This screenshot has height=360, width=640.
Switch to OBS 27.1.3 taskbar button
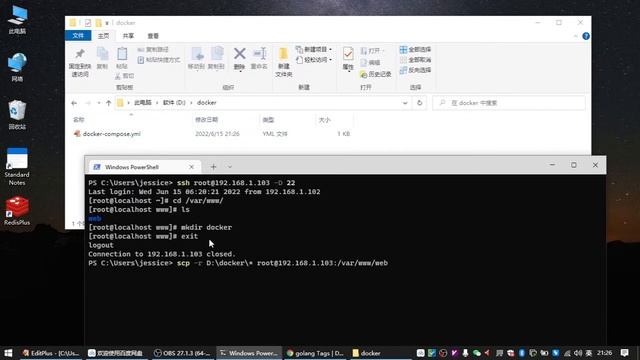tap(182, 353)
